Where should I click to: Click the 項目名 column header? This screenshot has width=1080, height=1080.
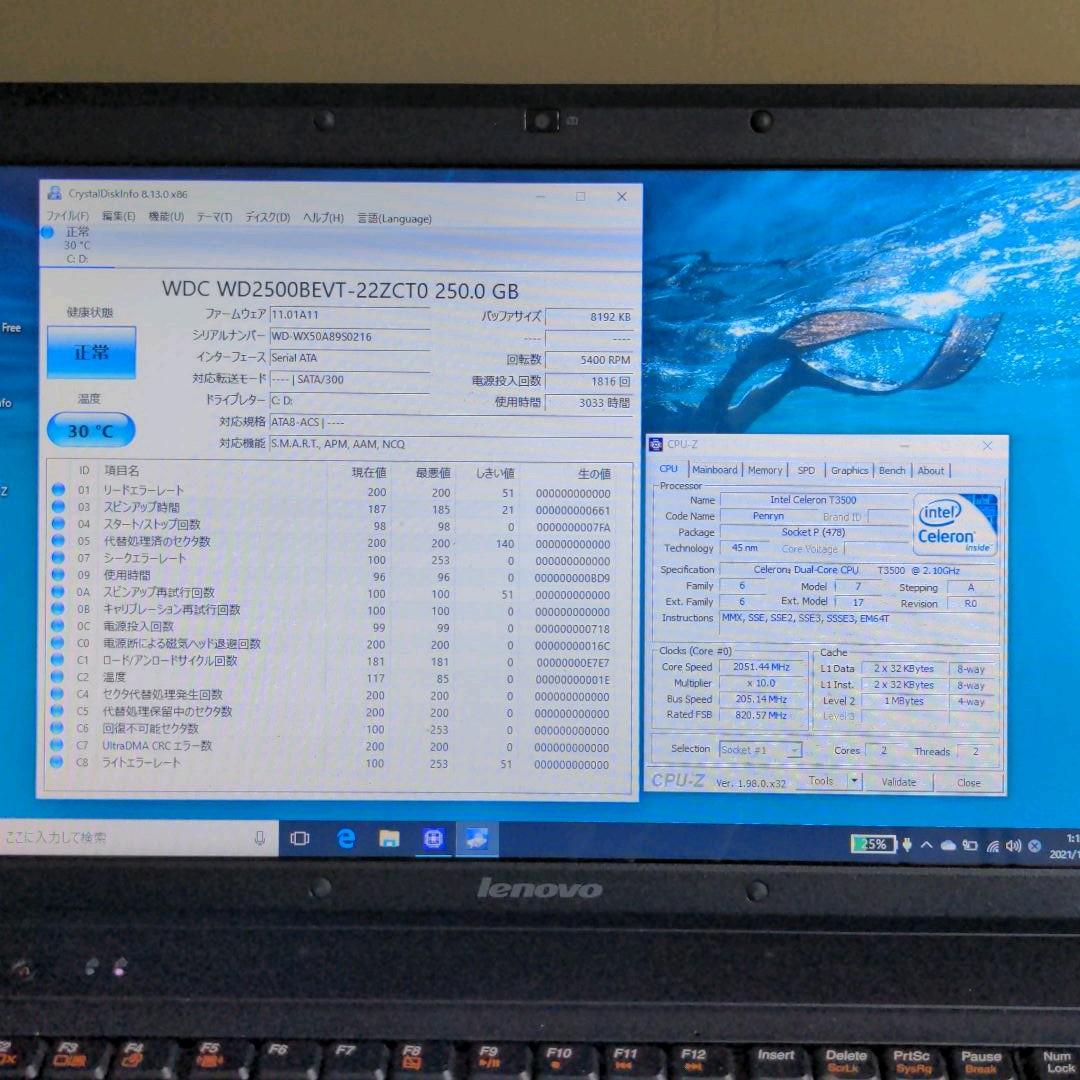pos(122,470)
